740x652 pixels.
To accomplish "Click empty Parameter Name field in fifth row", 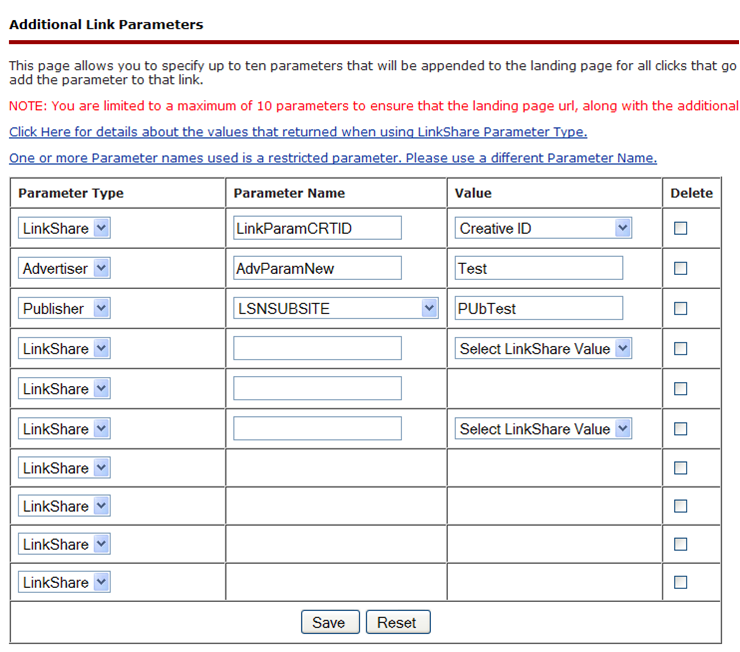I will (x=317, y=388).
